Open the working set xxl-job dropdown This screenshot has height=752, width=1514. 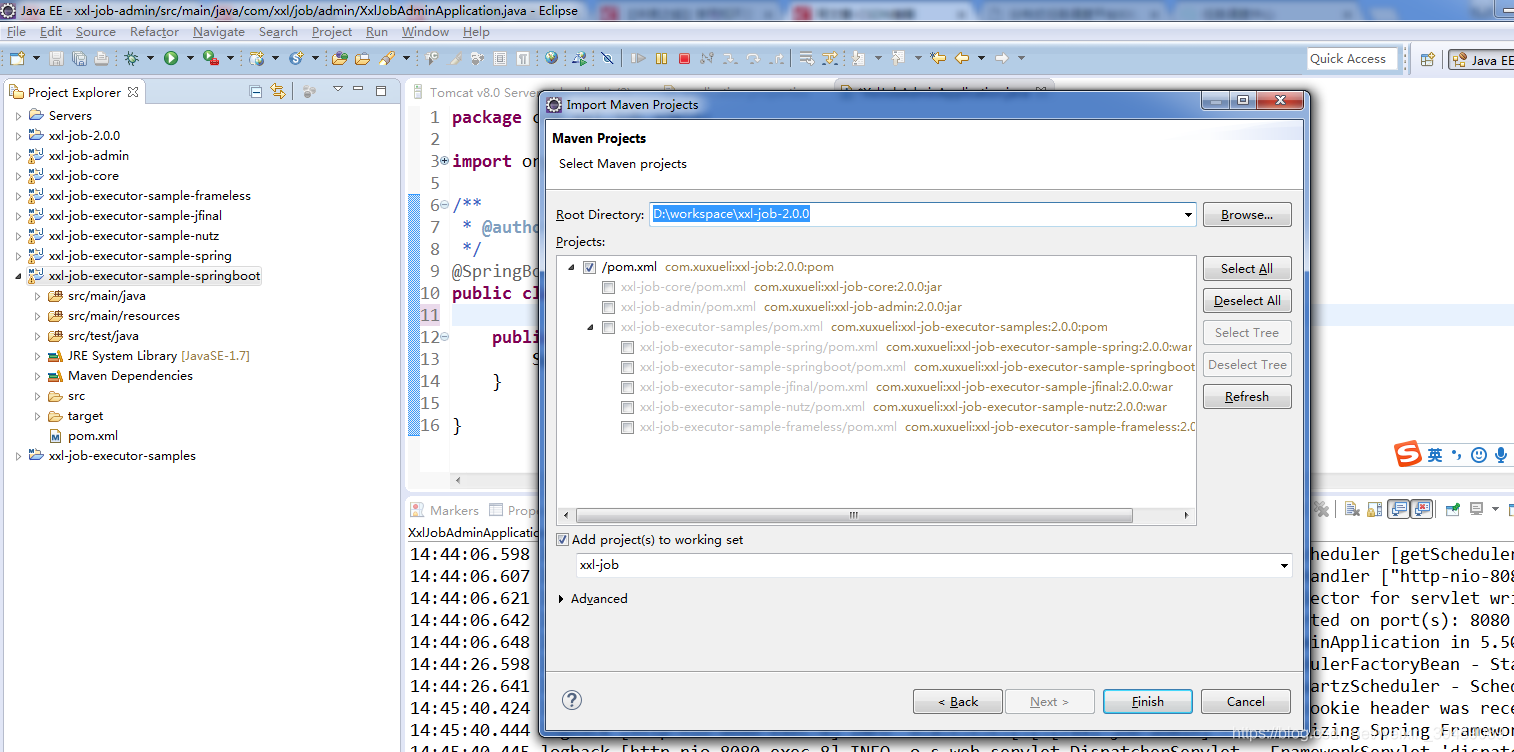click(x=1285, y=566)
